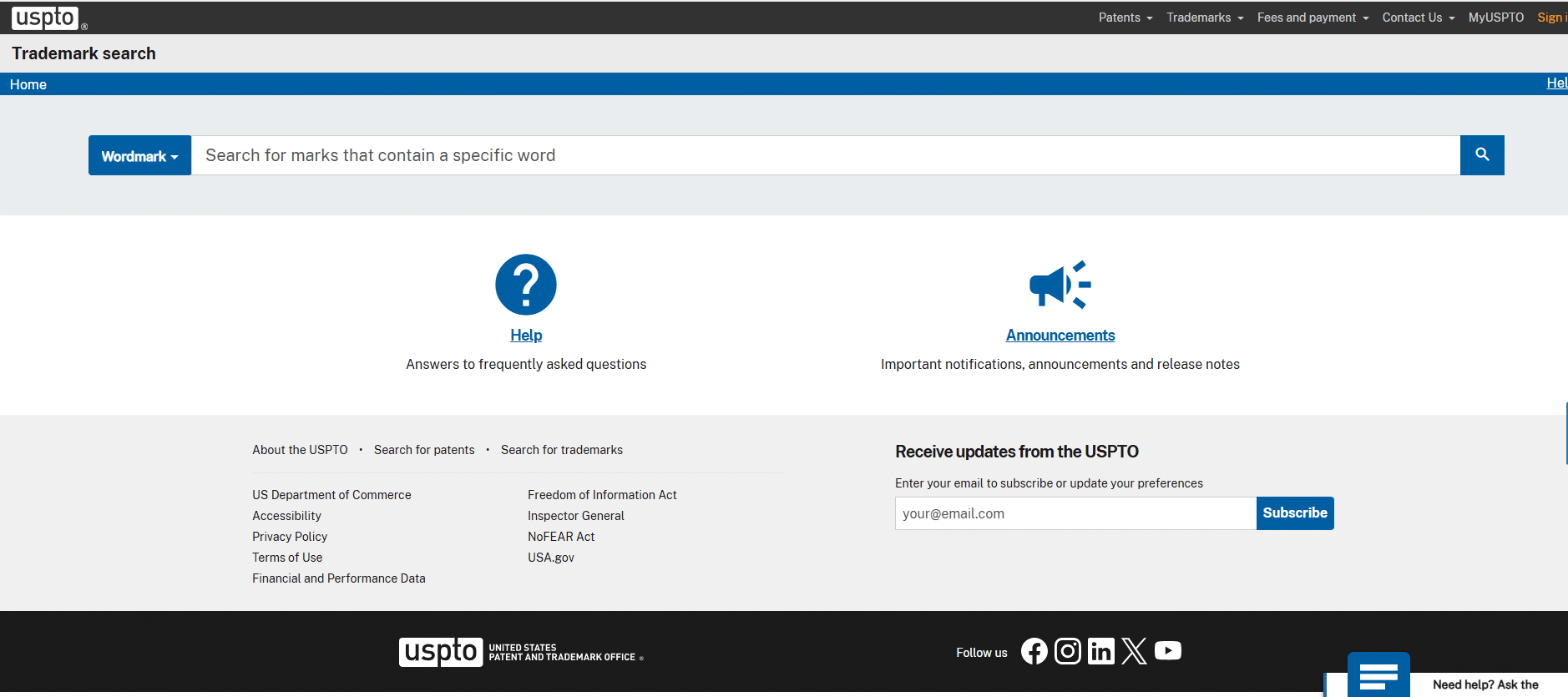1568x697 pixels.
Task: Open the Announcements link
Action: pyautogui.click(x=1060, y=335)
